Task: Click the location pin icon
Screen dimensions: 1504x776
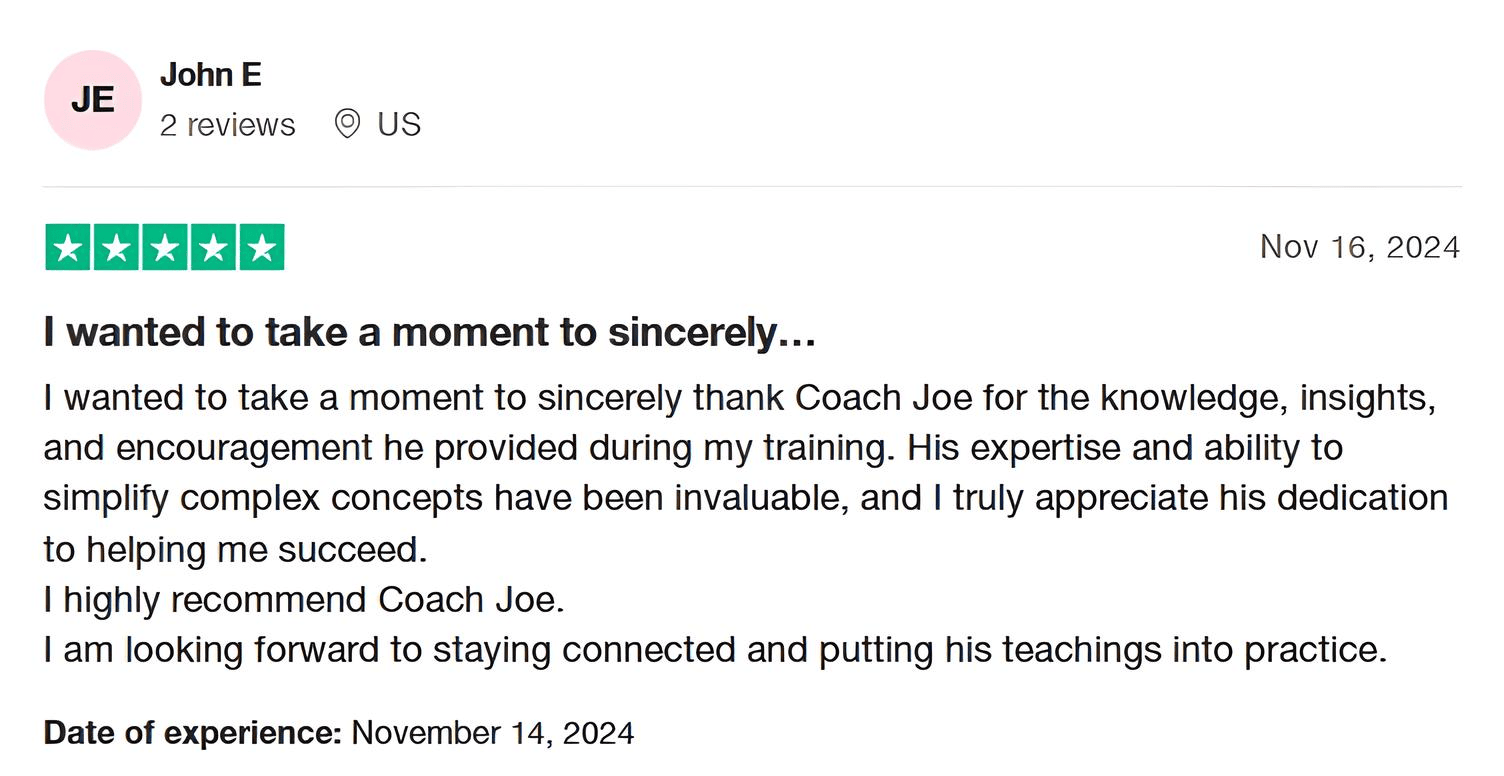Action: [347, 125]
